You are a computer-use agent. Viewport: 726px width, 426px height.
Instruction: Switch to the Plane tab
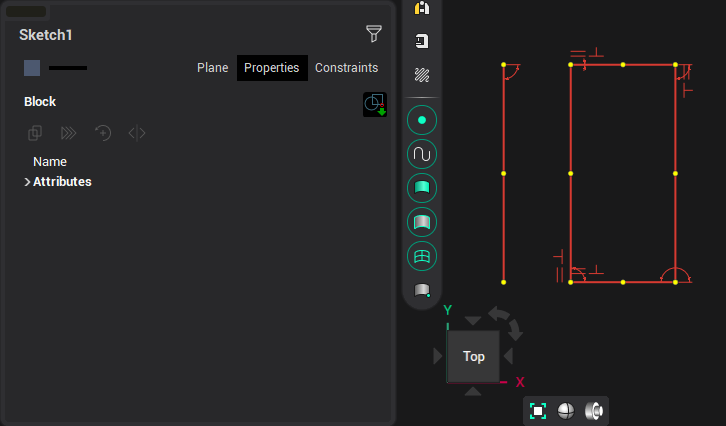[212, 68]
